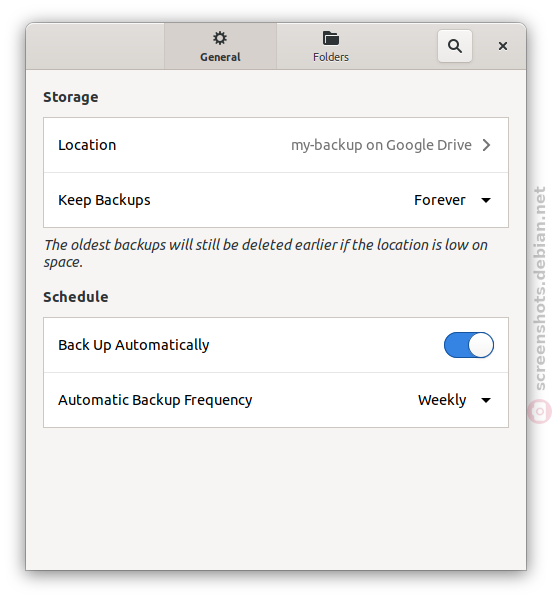552x599 pixels.
Task: Click the Schedule section heading
Action: click(76, 297)
